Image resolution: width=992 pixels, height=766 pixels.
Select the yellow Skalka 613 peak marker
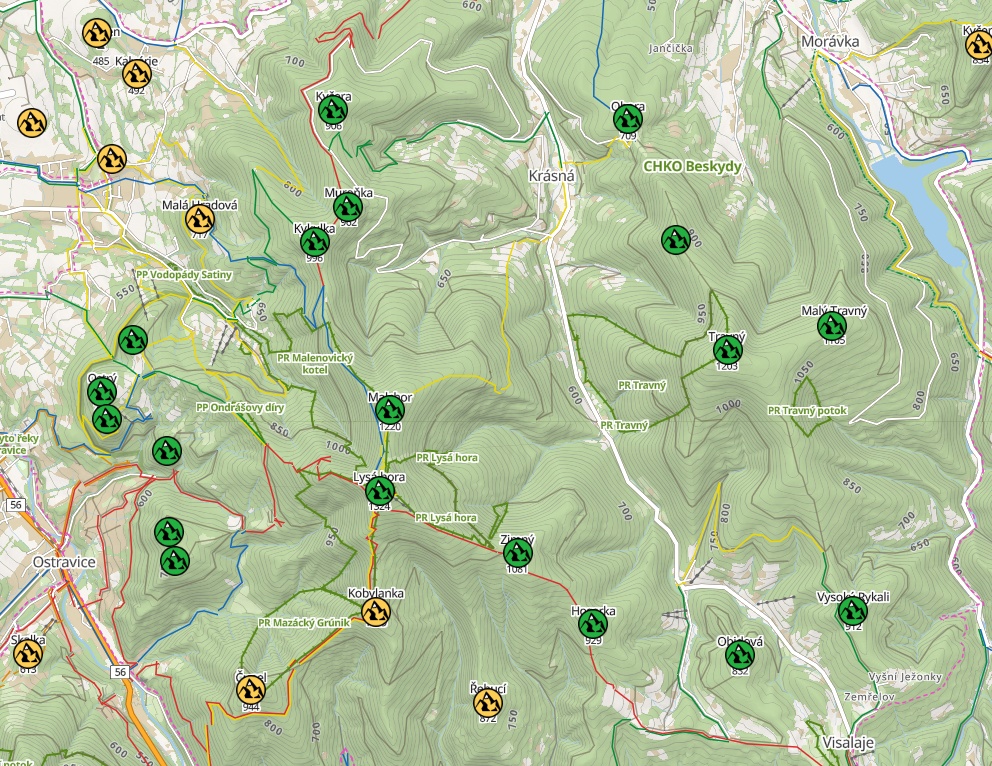[x=28, y=653]
